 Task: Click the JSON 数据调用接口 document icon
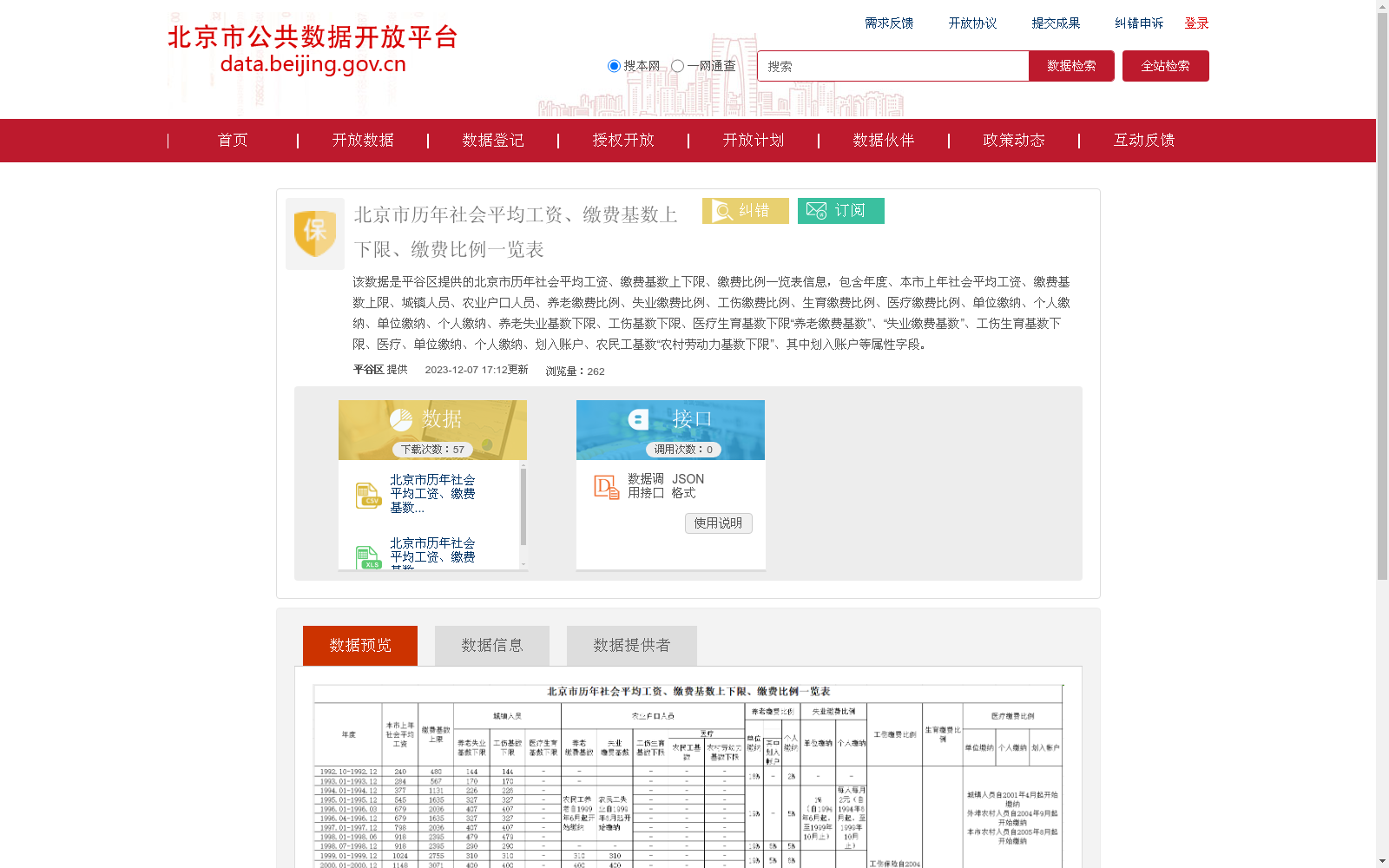point(604,486)
